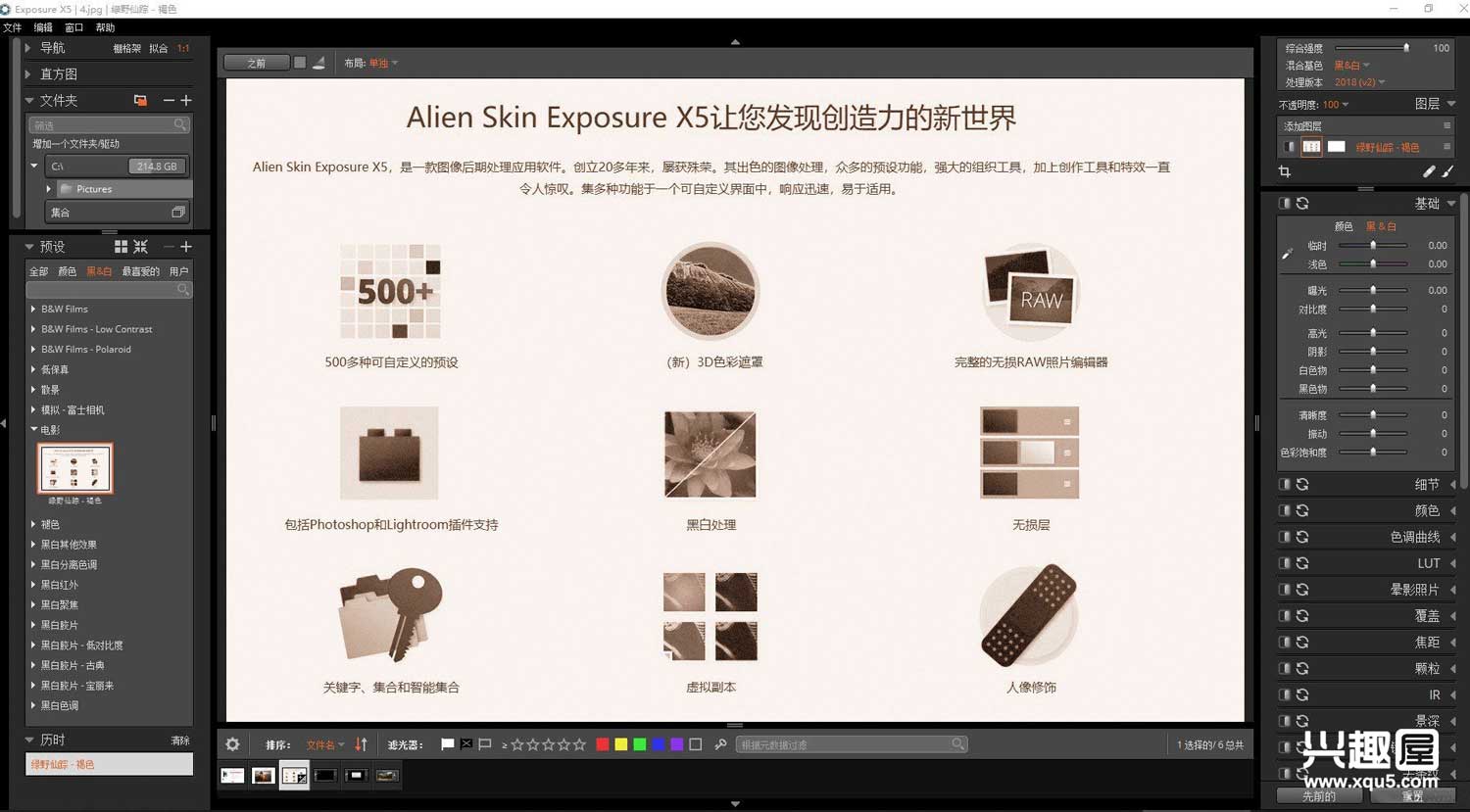Collapse the 电影 preset category
The height and width of the screenshot is (812, 1470).
point(33,429)
